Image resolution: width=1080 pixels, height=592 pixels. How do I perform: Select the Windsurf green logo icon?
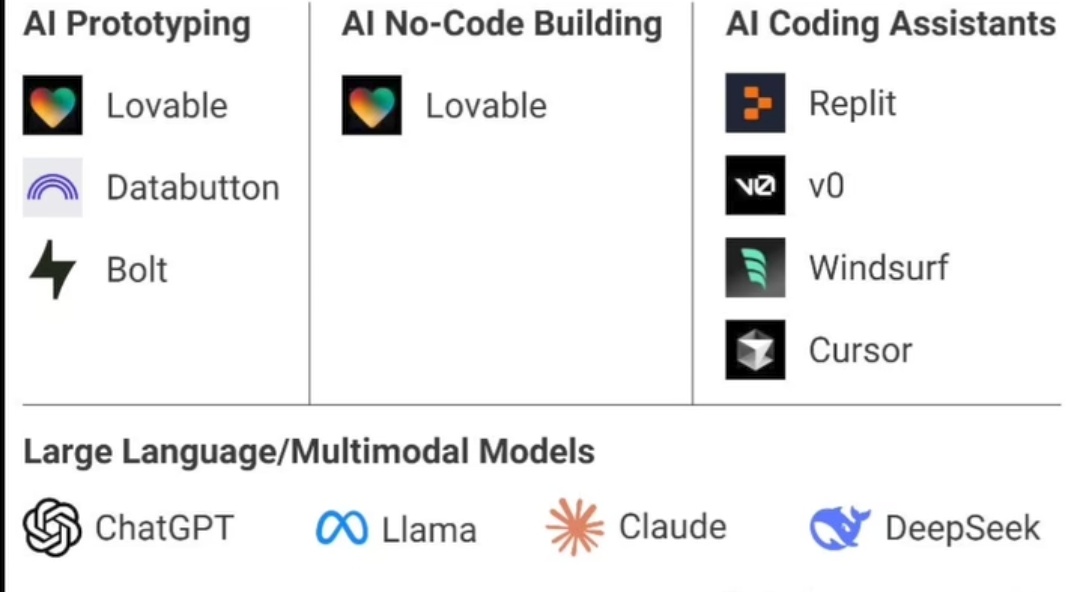755,268
